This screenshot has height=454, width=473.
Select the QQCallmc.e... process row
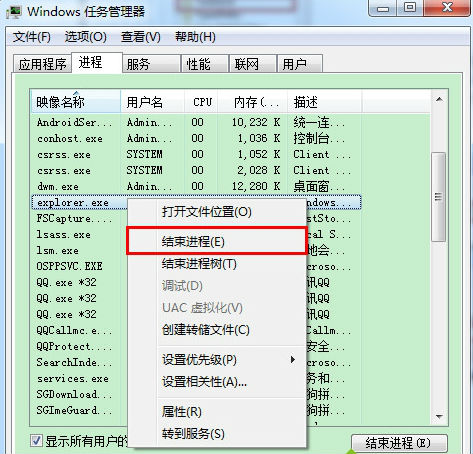click(x=79, y=330)
